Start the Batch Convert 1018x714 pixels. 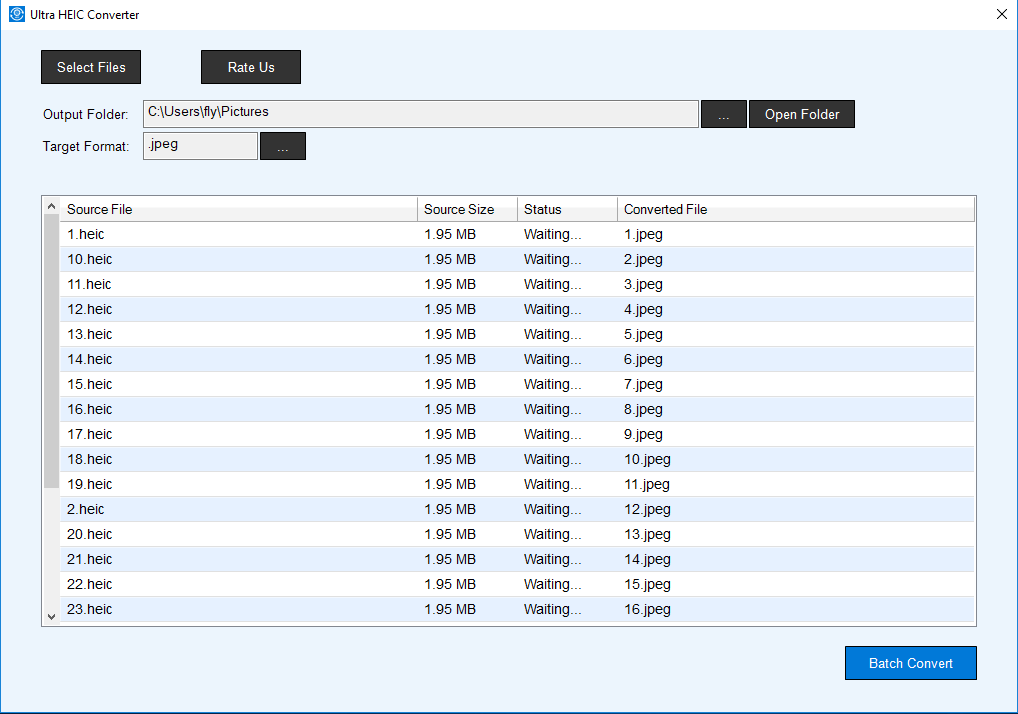[910, 663]
